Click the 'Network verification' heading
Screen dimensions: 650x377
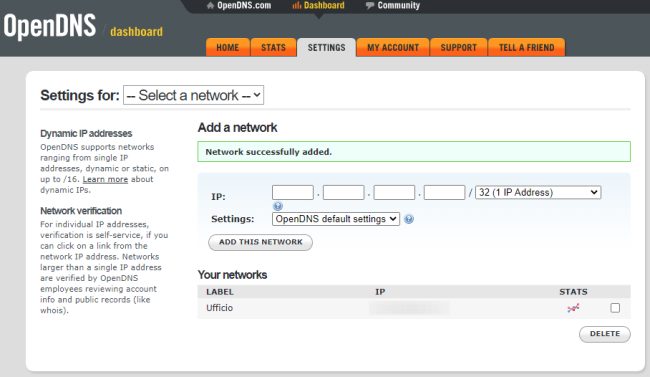[x=81, y=211]
